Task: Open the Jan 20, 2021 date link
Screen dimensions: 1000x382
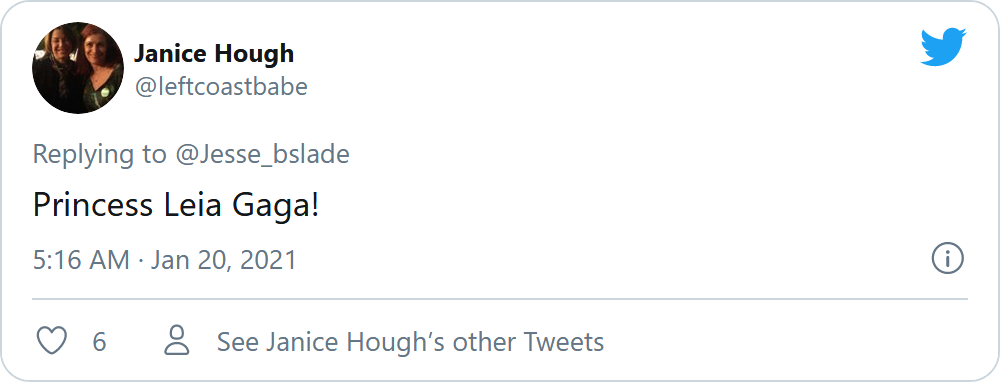Action: point(224,260)
